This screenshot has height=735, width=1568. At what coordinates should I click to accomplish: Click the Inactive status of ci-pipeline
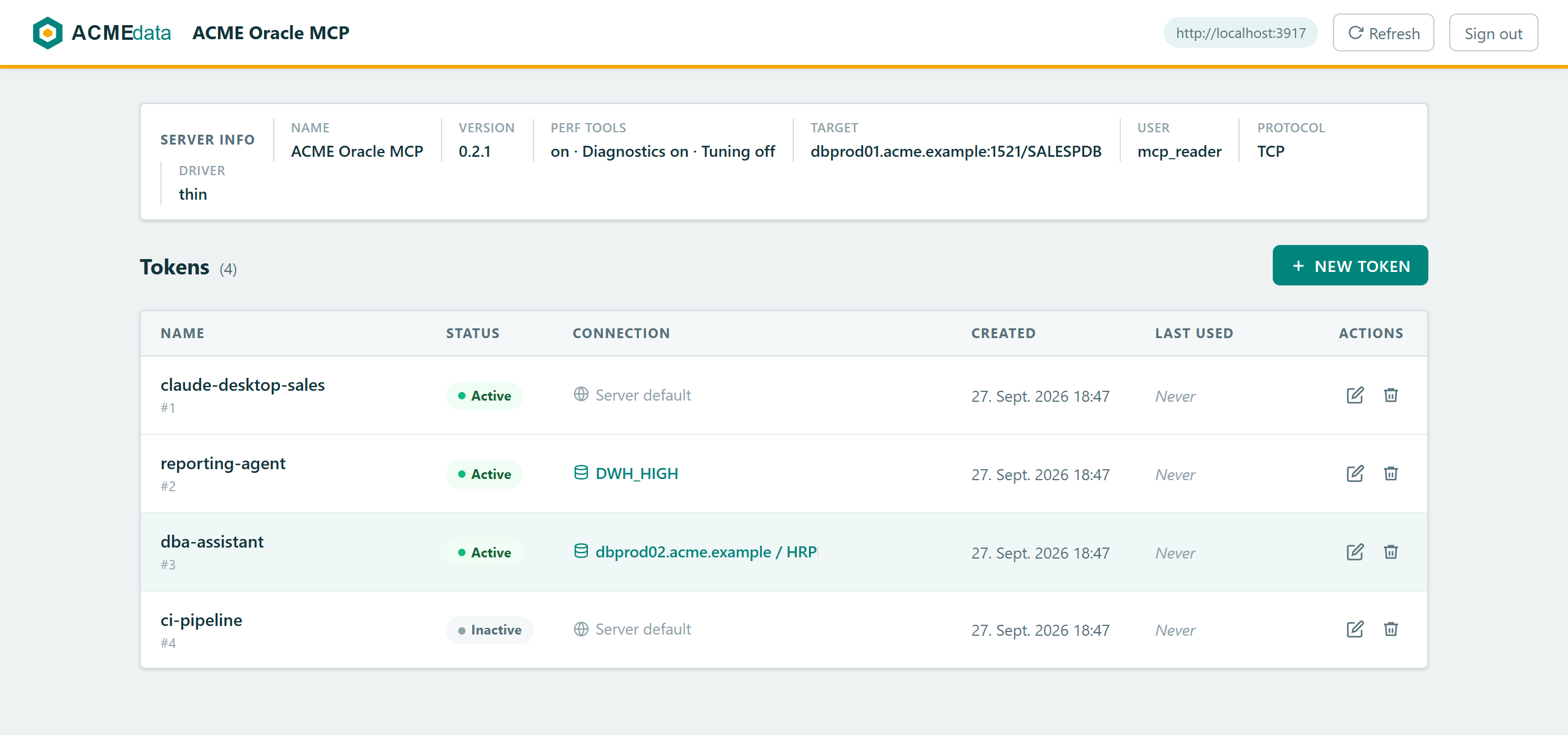(489, 630)
